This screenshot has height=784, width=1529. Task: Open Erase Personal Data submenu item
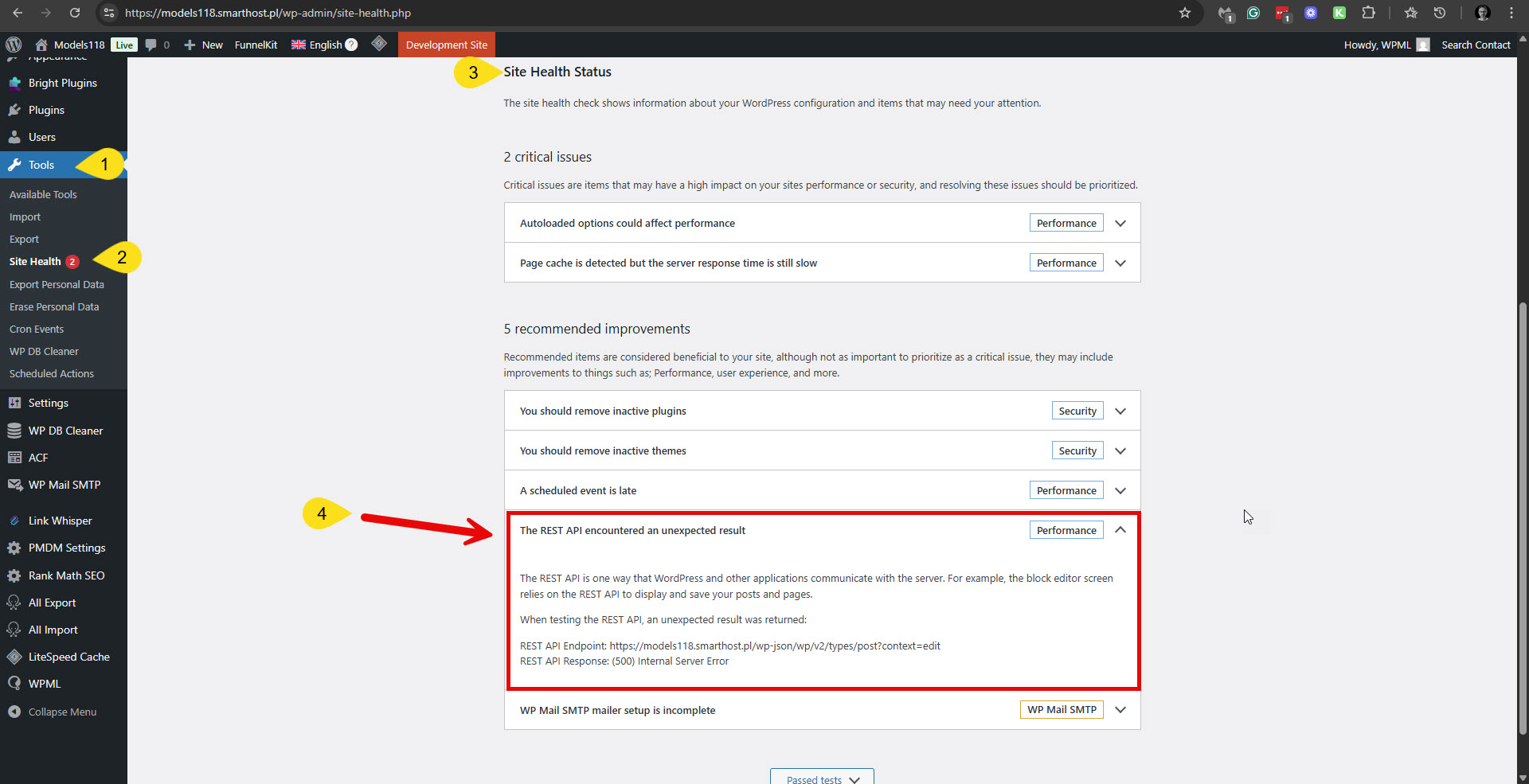coord(54,306)
